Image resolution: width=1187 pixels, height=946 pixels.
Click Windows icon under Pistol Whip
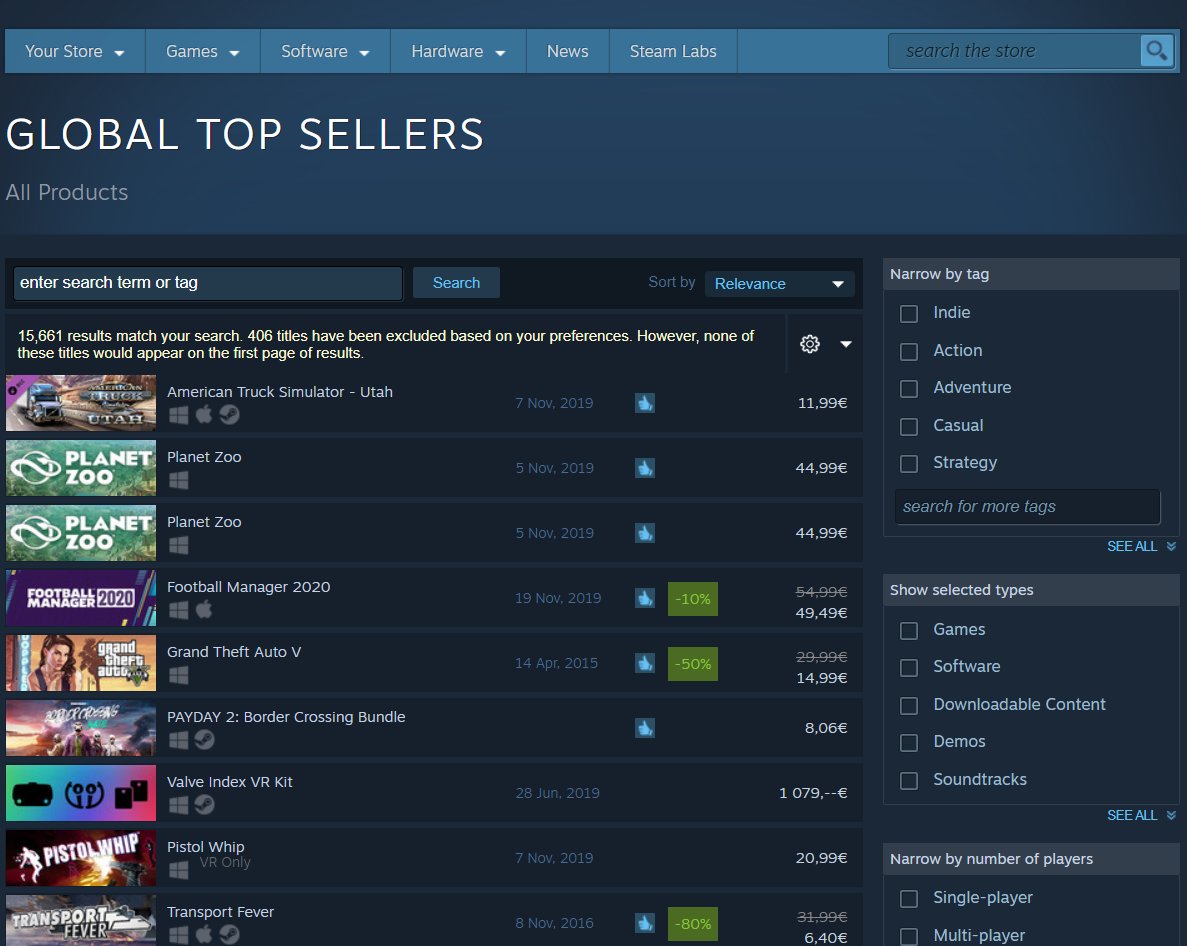(x=179, y=870)
